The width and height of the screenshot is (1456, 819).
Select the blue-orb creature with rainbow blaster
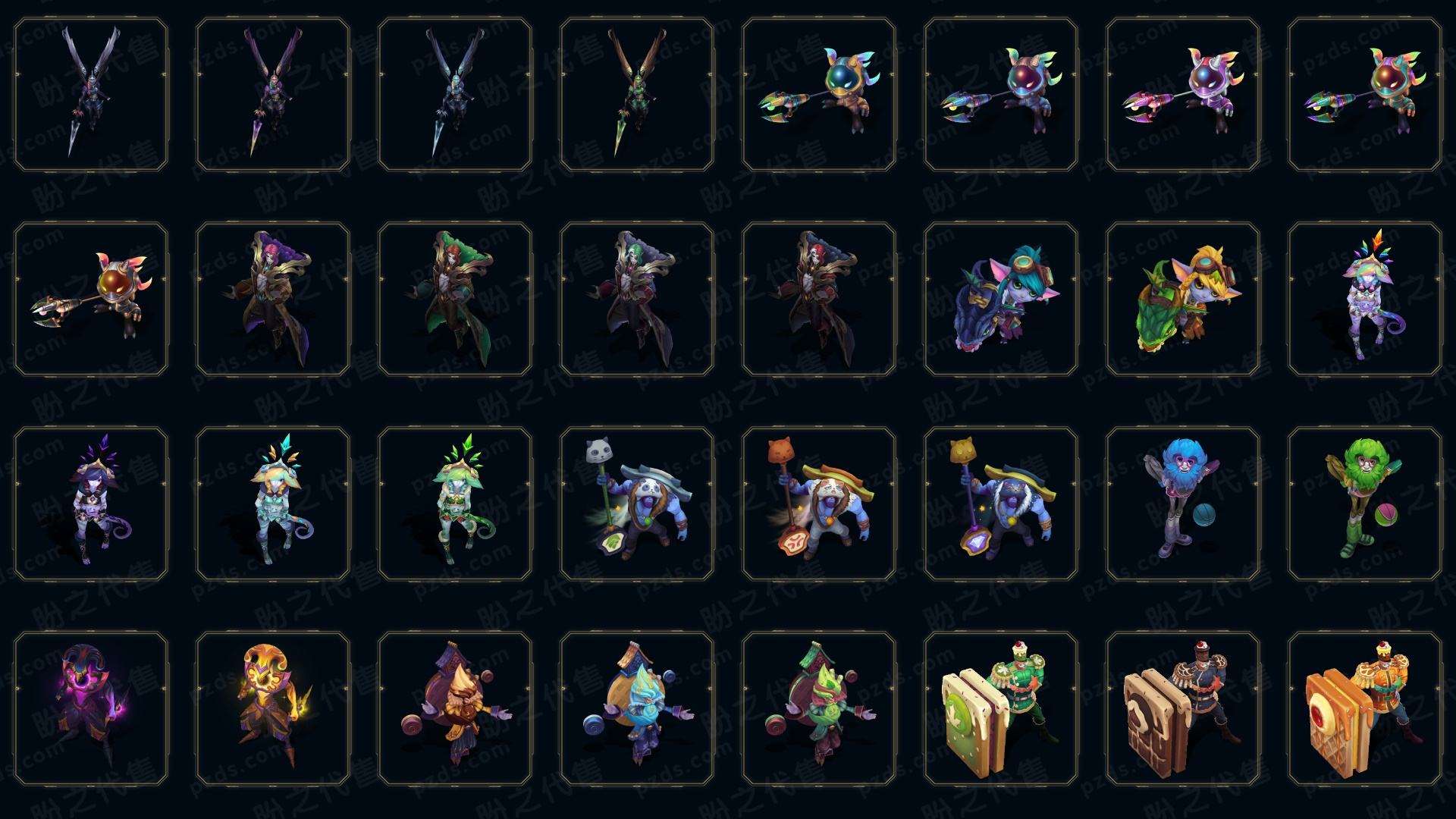tap(818, 94)
